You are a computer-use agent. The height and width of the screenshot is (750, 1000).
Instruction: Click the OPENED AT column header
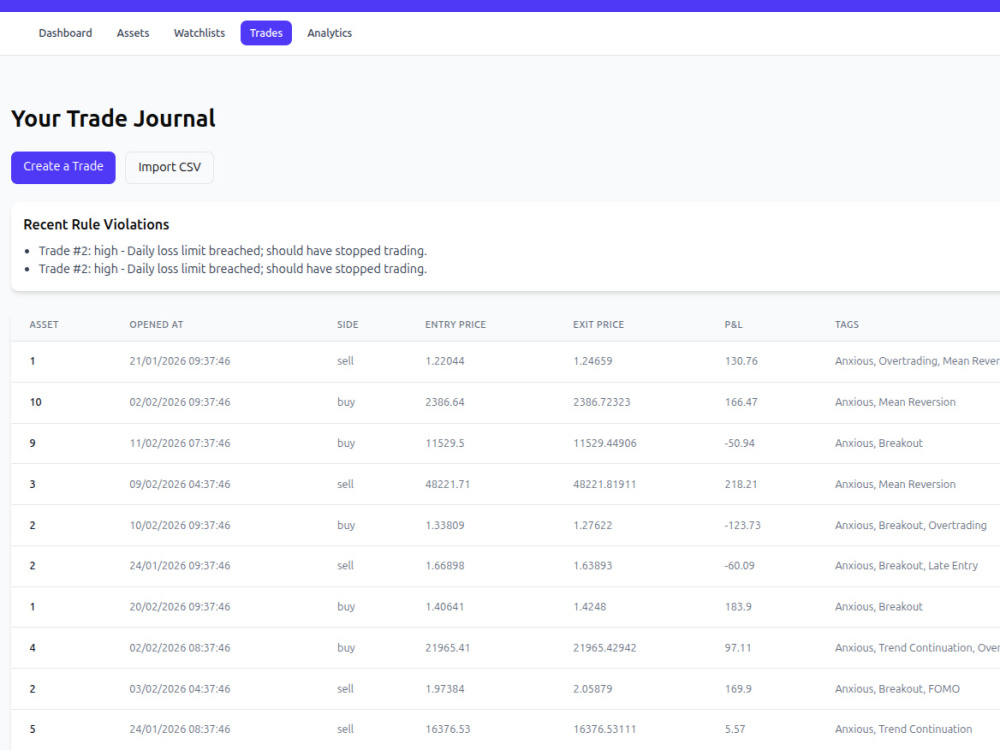point(156,325)
